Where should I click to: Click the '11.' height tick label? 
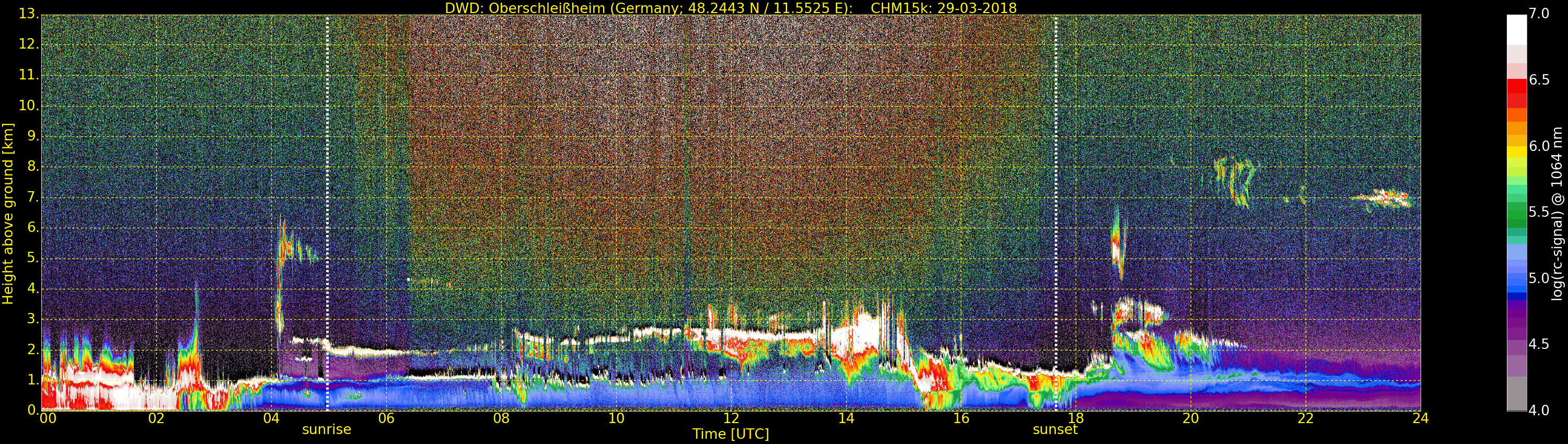29,75
